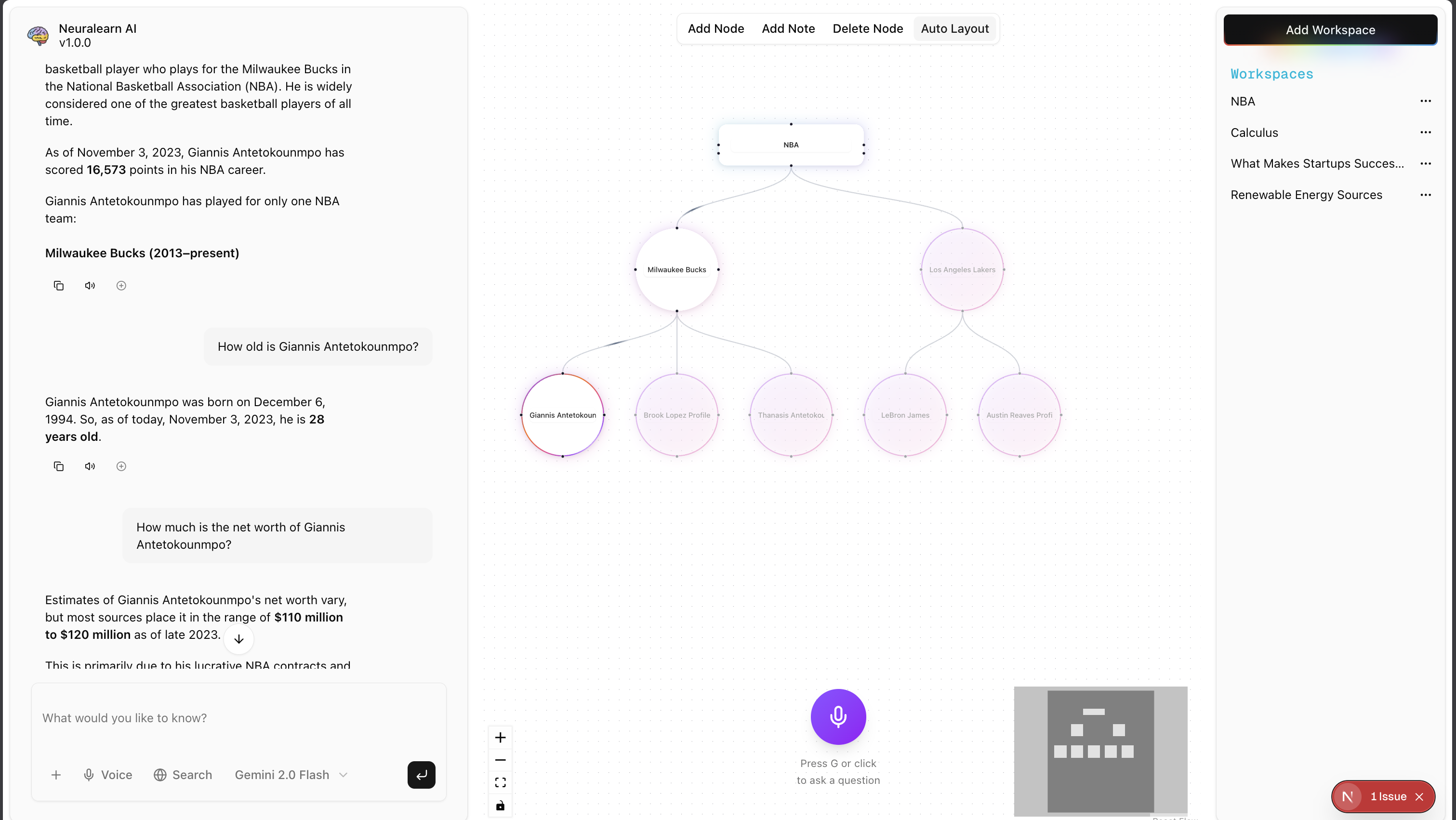
Task: Click Add Node button
Action: tap(715, 28)
